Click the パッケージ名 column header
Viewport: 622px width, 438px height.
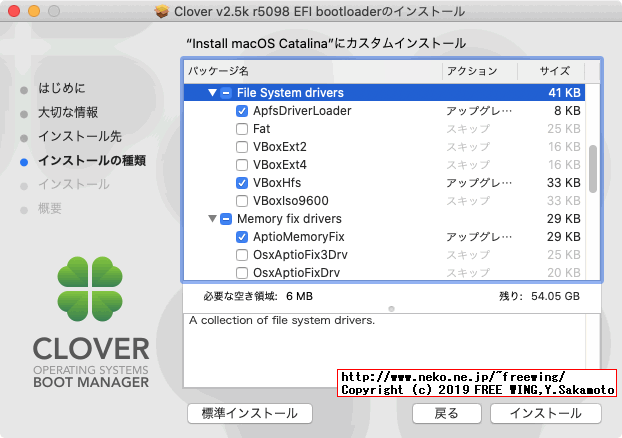click(313, 71)
